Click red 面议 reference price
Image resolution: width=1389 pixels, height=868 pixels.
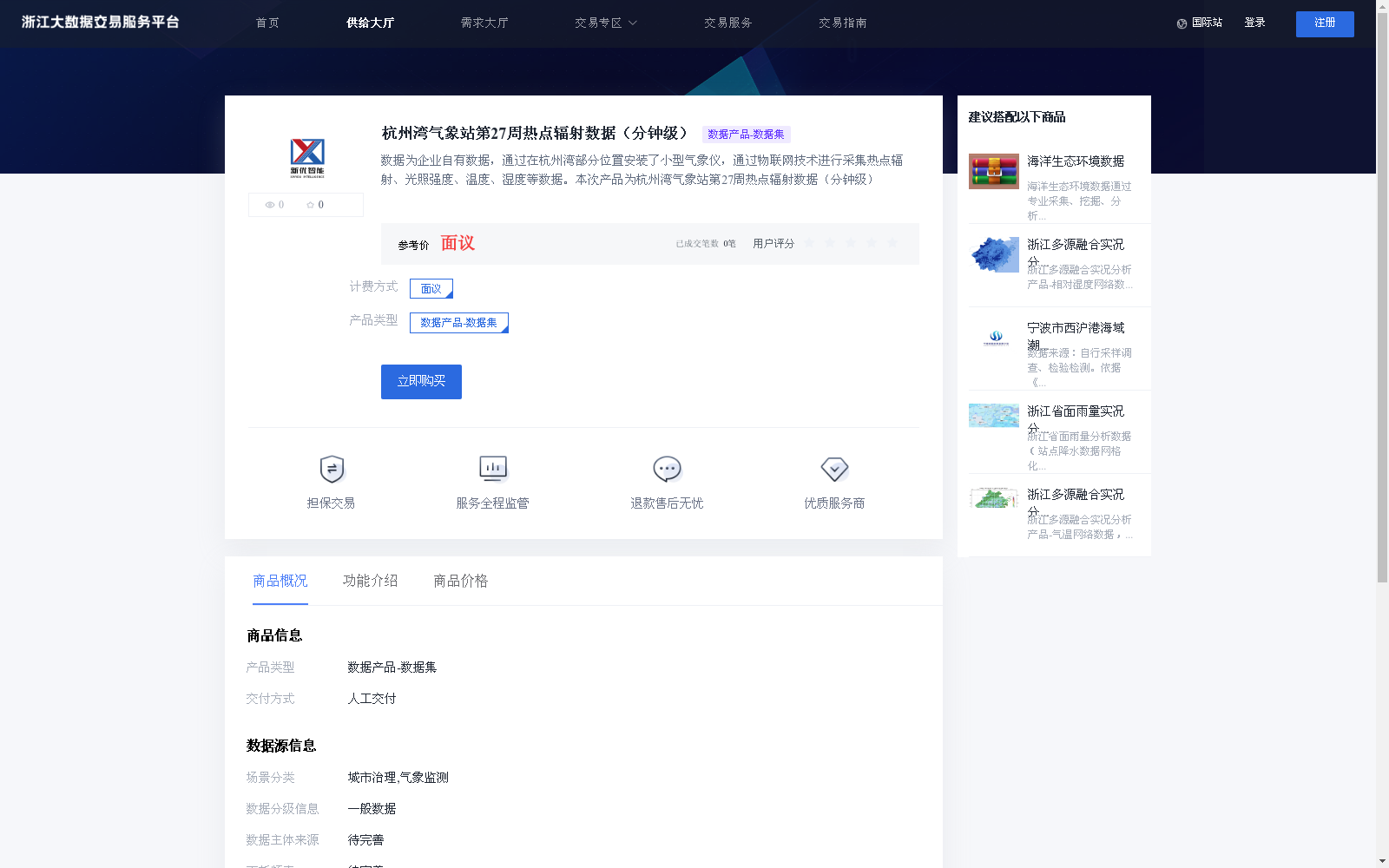(x=458, y=243)
